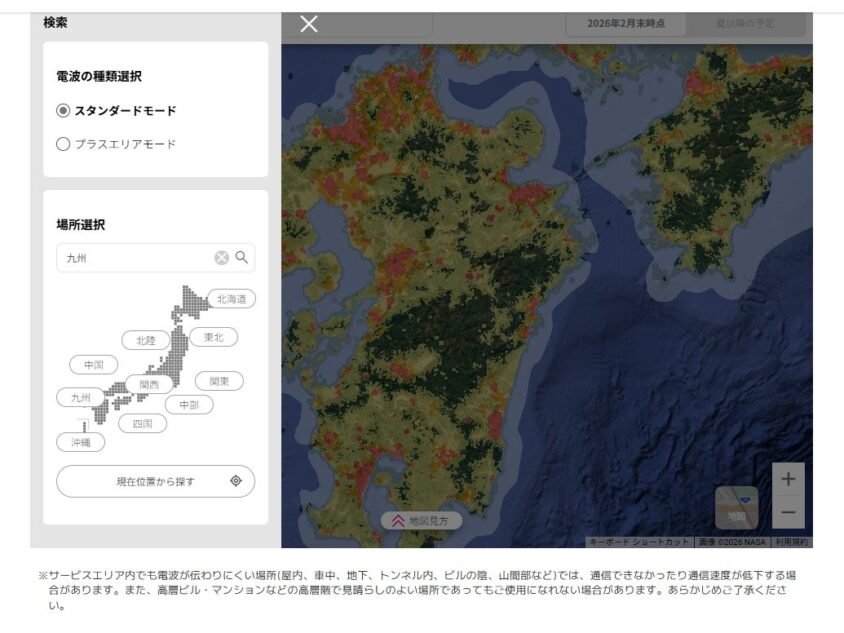This screenshot has height=633, width=844.
Task: Select スタンダードモード radio button
Action: [x=64, y=111]
